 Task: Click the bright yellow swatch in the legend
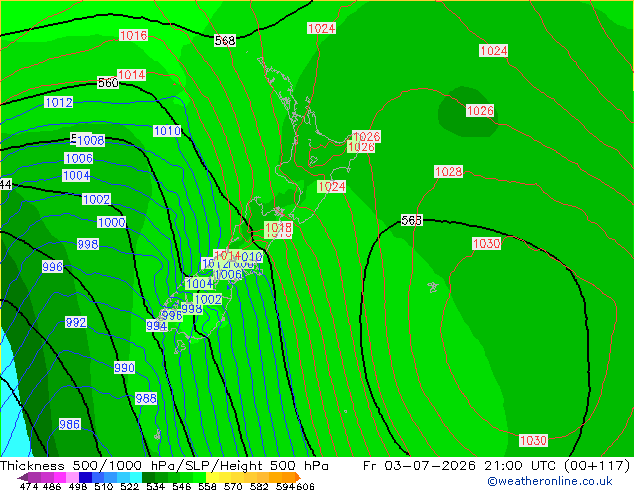[x=212, y=477]
